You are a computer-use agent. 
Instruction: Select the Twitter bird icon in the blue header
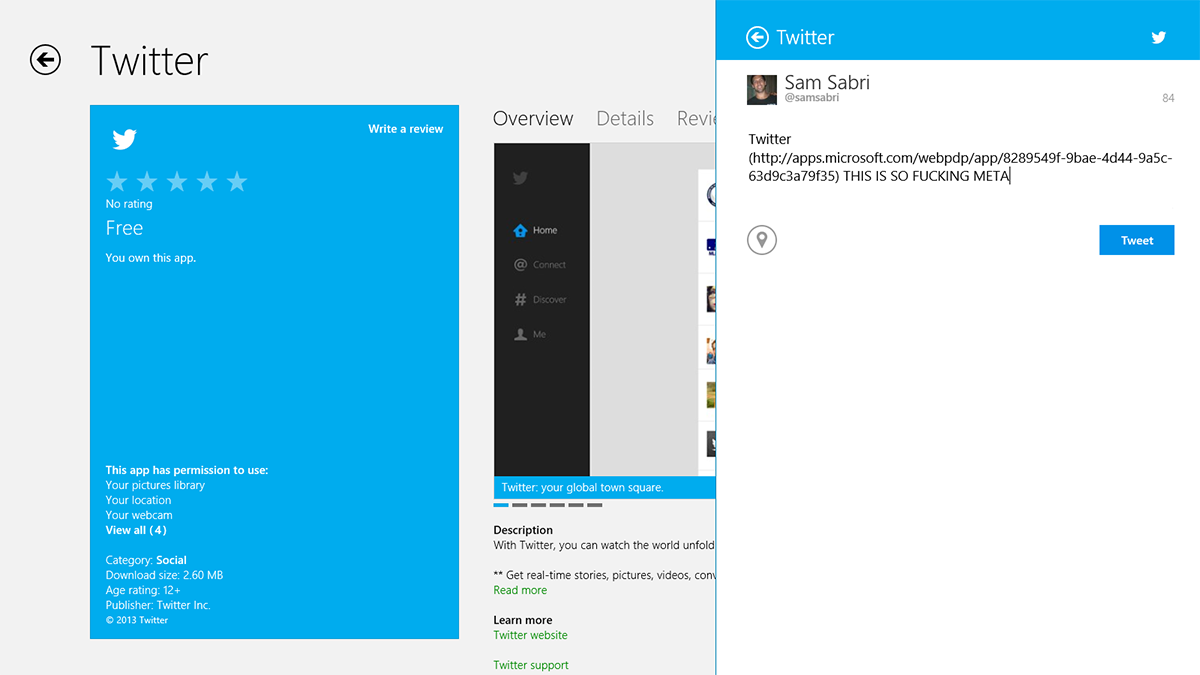1158,37
